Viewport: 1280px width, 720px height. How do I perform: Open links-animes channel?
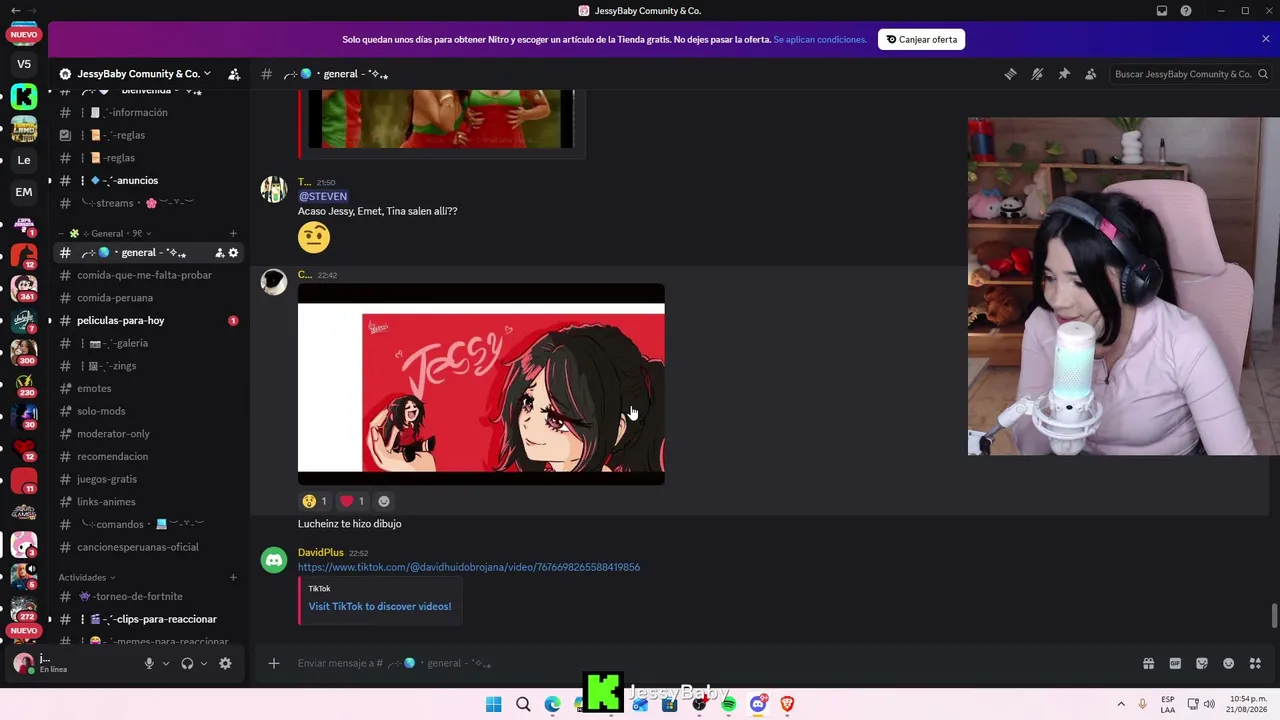pos(106,502)
